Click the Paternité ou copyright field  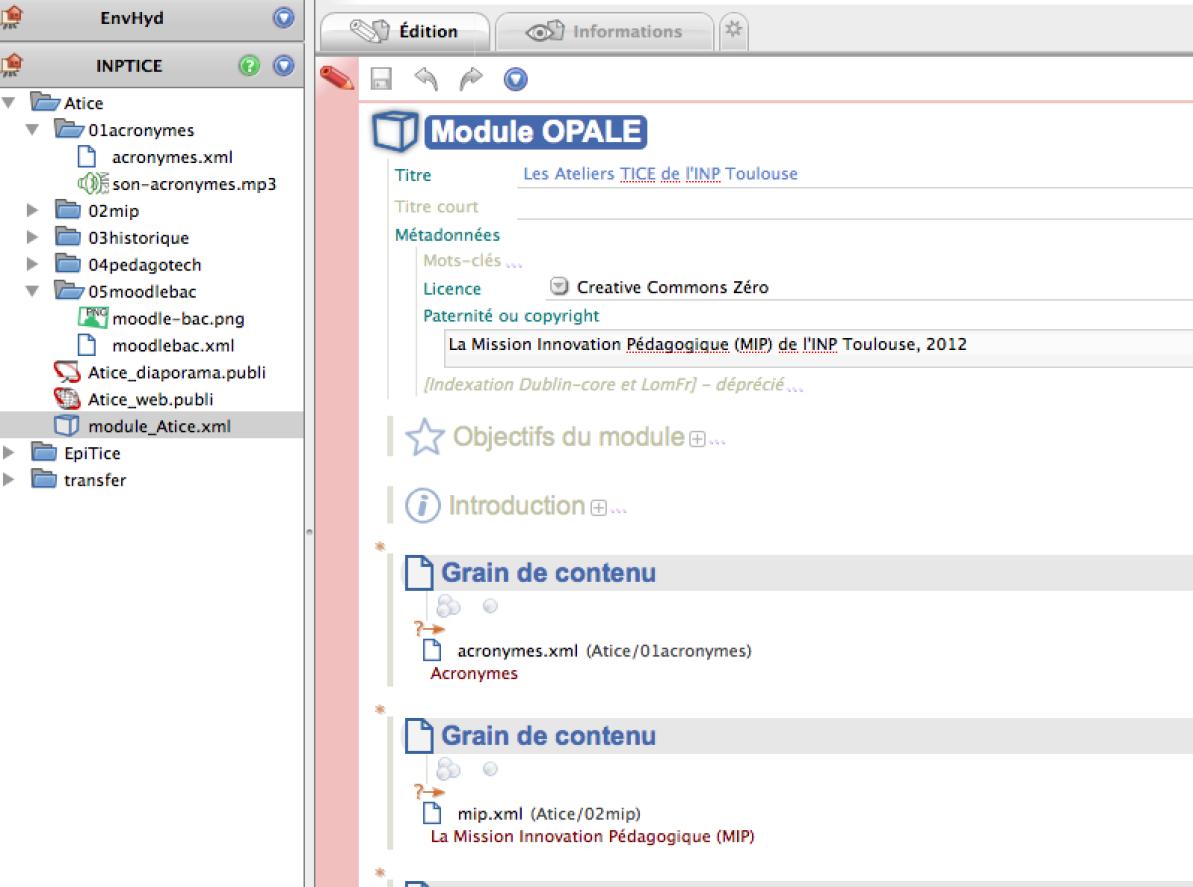815,345
